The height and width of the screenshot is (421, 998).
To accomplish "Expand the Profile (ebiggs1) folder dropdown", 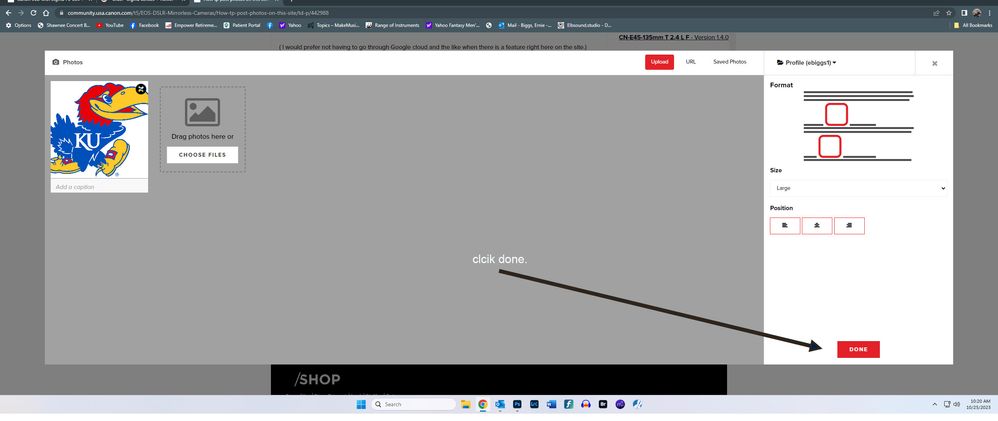I will pos(806,63).
